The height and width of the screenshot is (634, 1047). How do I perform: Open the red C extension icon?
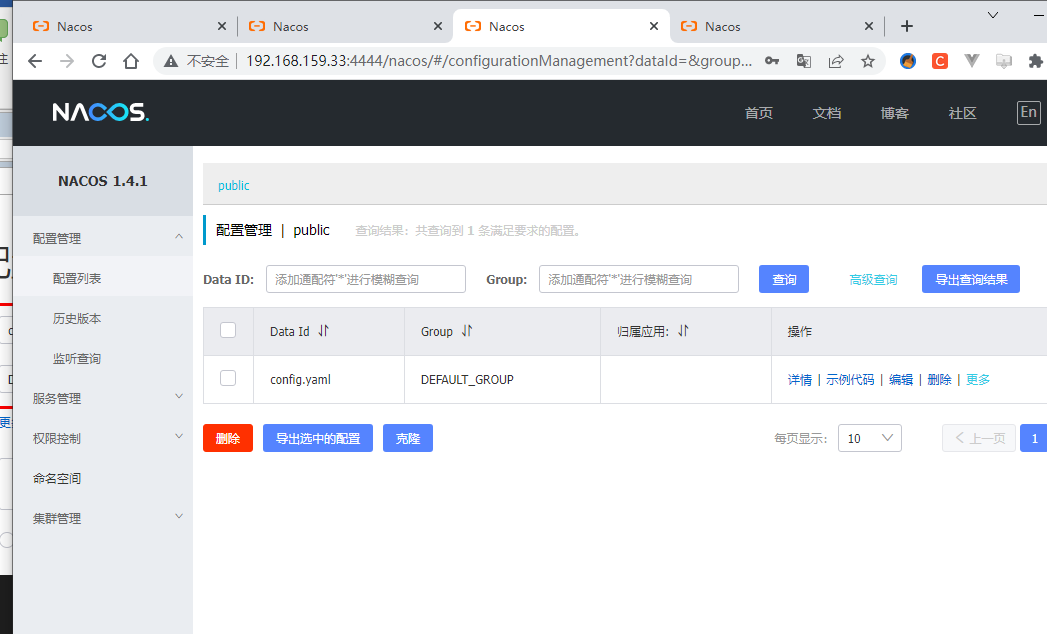click(x=939, y=61)
